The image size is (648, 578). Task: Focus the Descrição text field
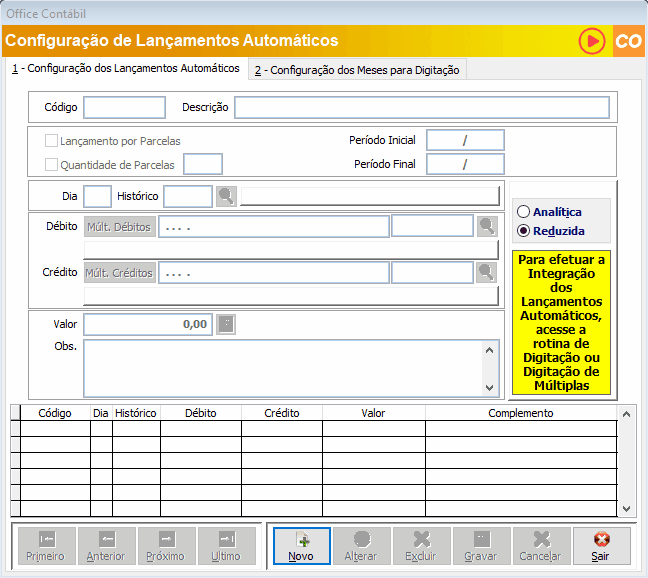tap(421, 108)
